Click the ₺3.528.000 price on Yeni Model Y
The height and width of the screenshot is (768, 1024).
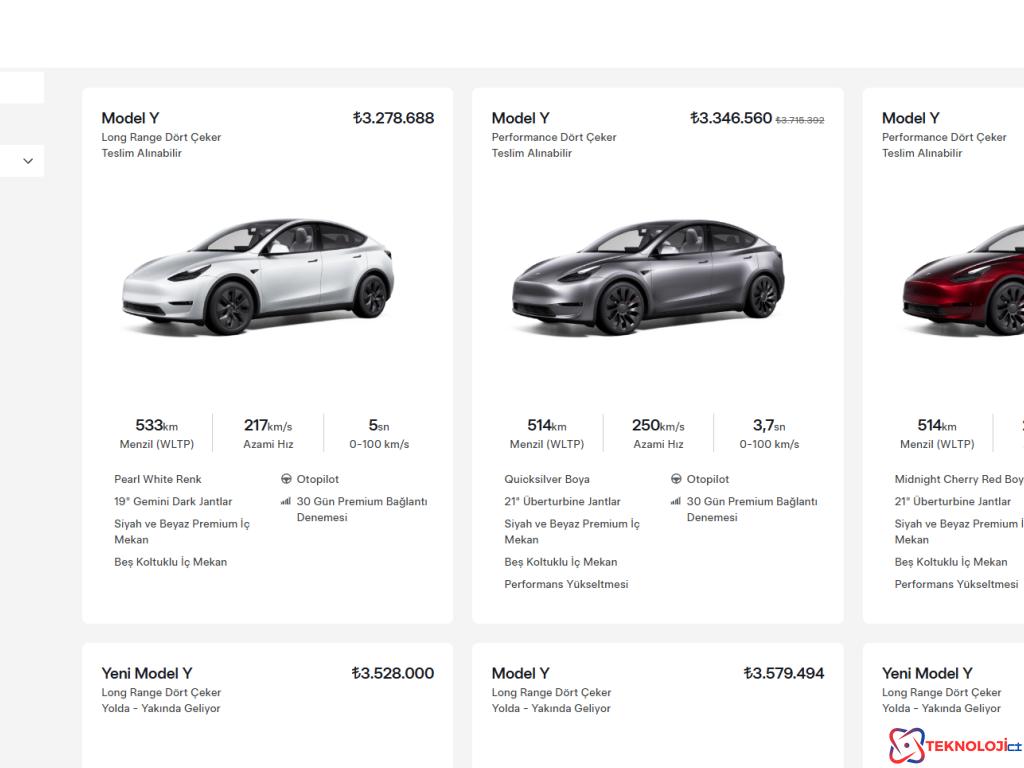(x=390, y=673)
